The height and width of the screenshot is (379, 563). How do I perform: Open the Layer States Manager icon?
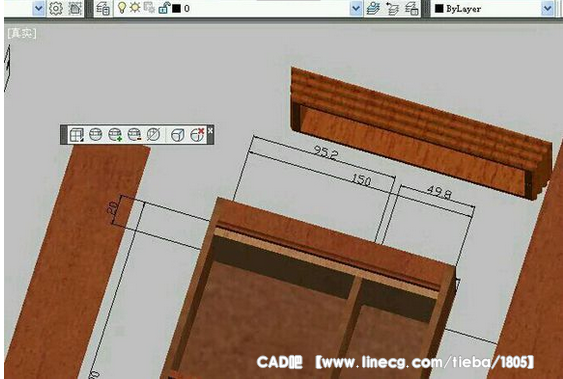(411, 8)
